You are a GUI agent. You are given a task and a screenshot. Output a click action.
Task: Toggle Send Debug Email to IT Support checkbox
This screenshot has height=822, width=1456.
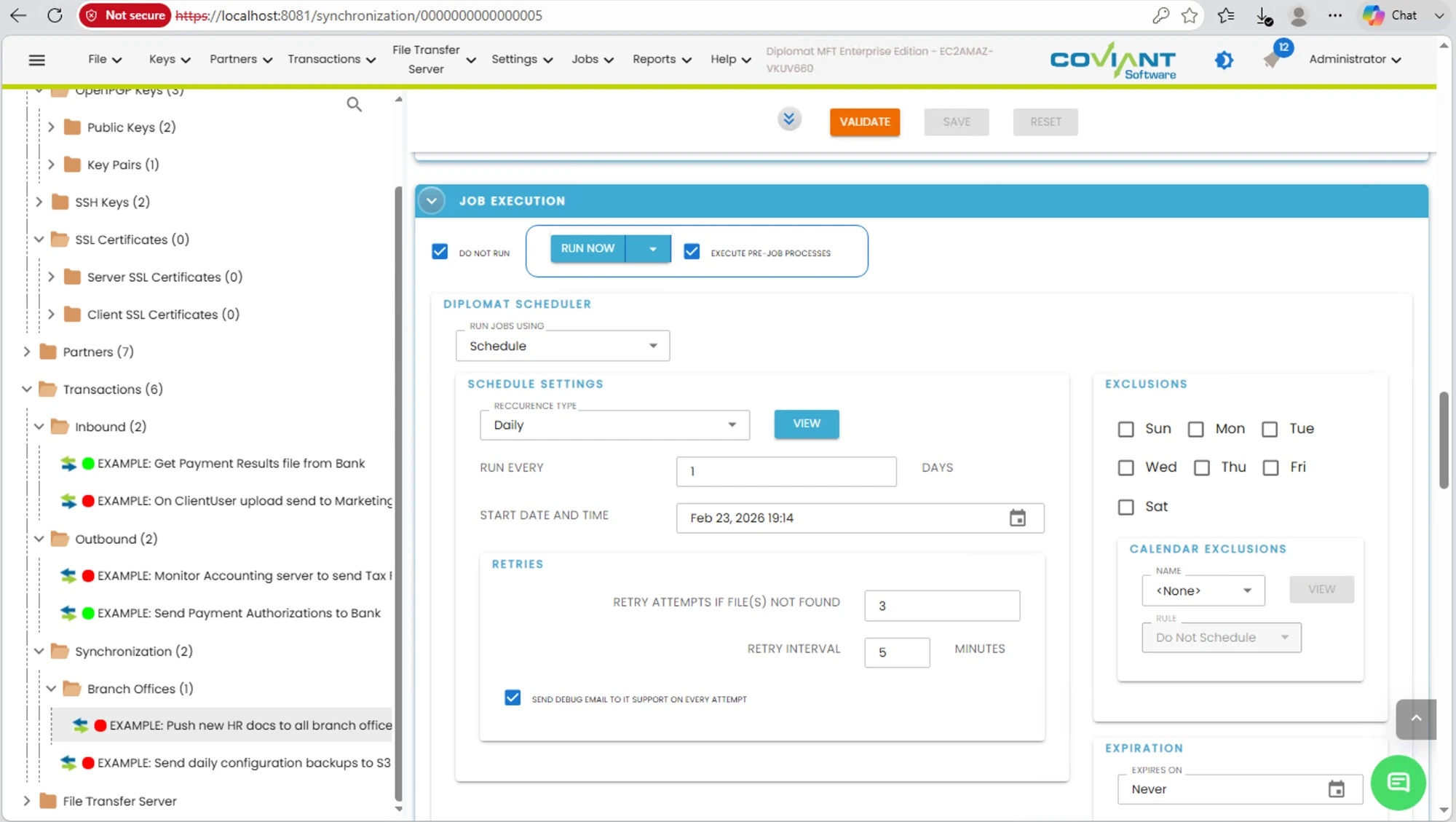pyautogui.click(x=513, y=698)
